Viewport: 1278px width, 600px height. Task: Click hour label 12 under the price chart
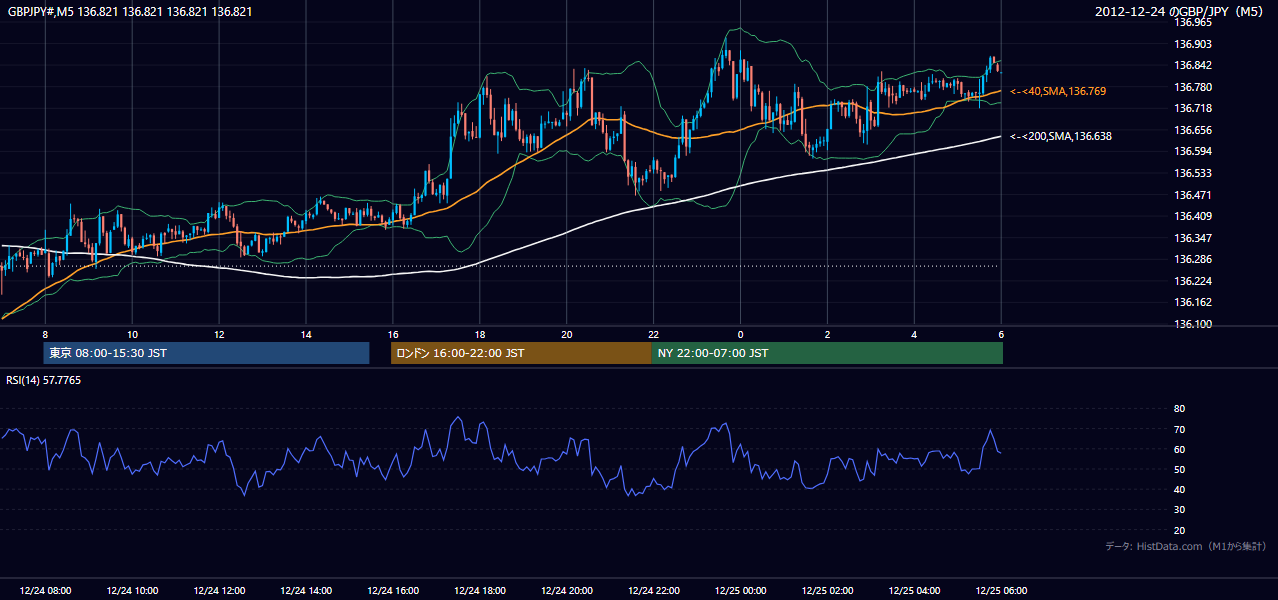point(219,334)
